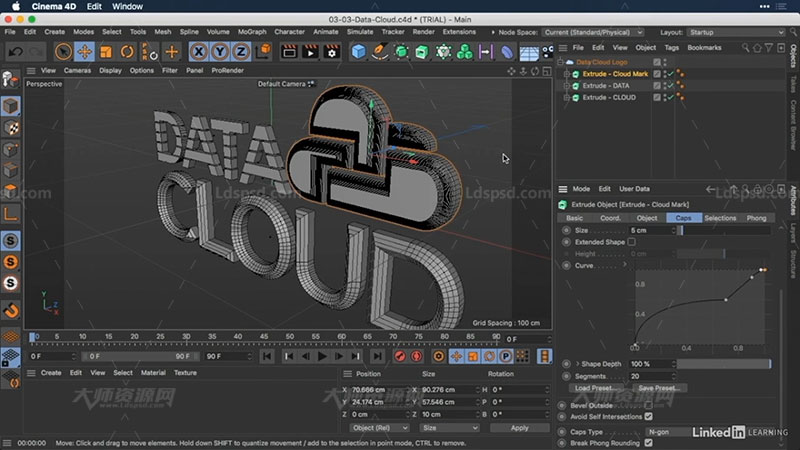Open the MoGraph Cloner green cubes icon
The height and width of the screenshot is (450, 800).
(x=464, y=52)
